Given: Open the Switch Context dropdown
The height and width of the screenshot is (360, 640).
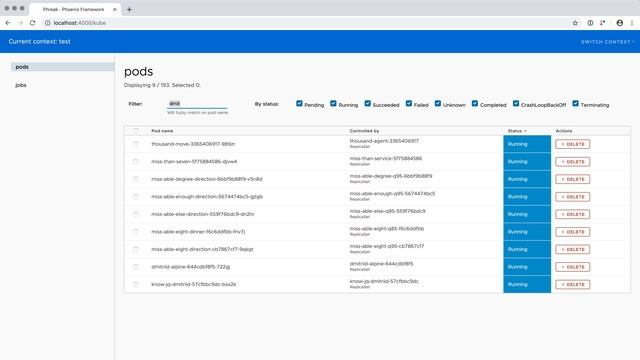Looking at the screenshot, I should 608,42.
